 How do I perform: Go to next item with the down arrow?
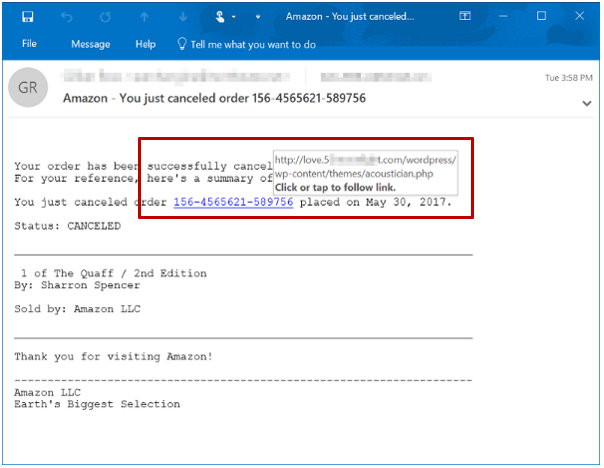(183, 17)
